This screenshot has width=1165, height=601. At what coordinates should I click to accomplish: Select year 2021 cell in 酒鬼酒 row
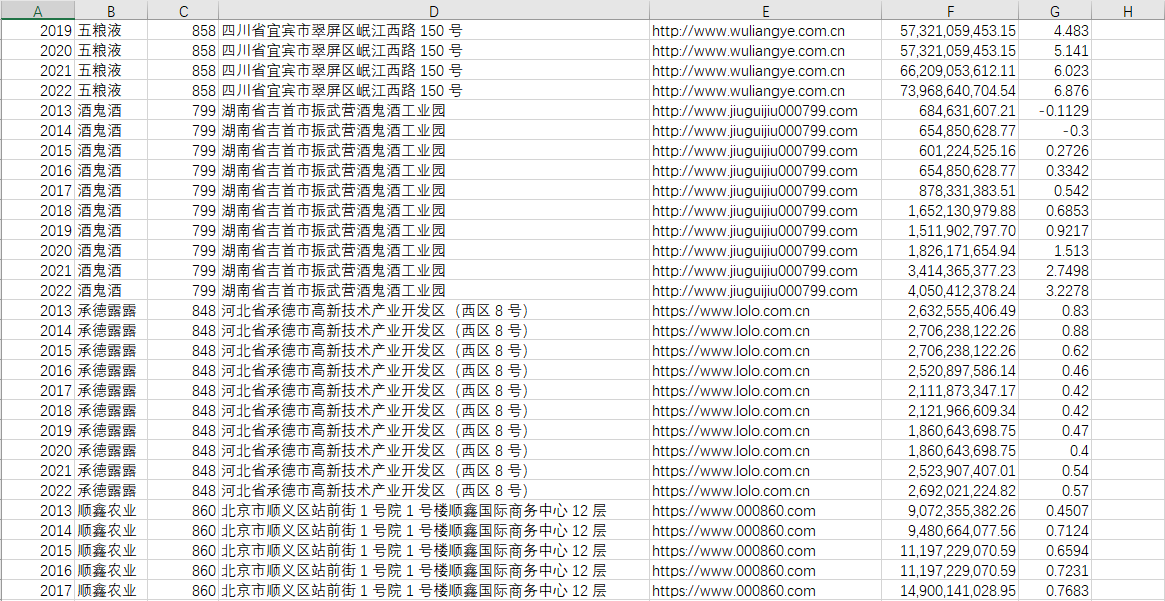coord(37,271)
